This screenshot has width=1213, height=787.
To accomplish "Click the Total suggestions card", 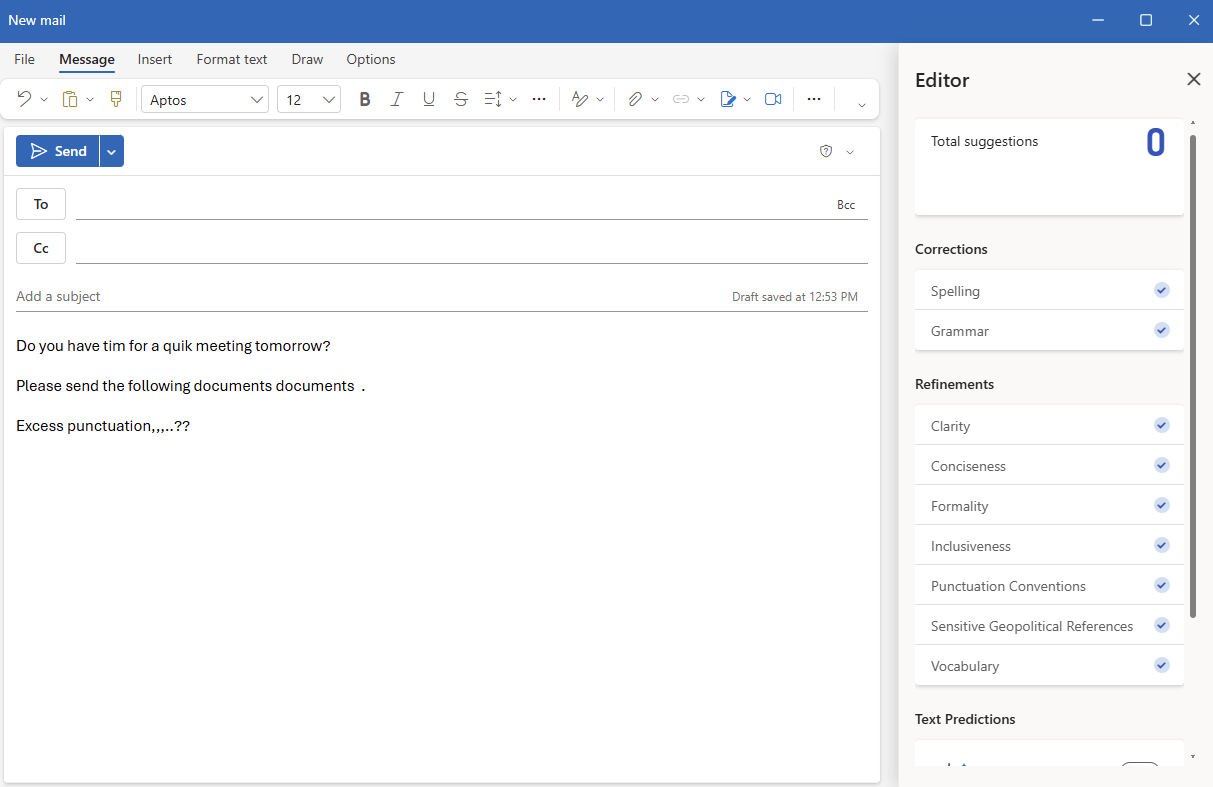I will [1049, 167].
